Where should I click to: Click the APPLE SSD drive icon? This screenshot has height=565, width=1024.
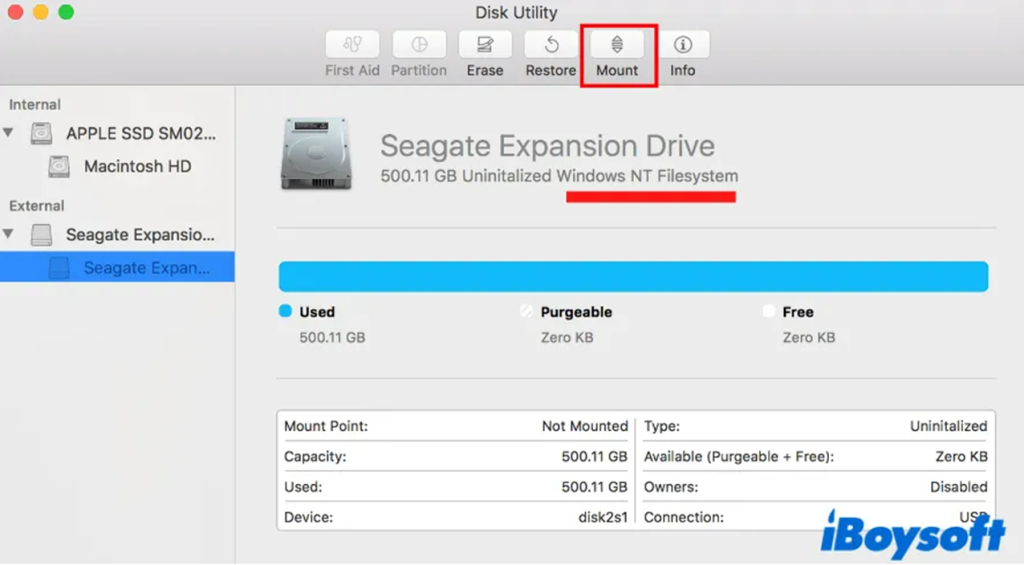pyautogui.click(x=41, y=133)
